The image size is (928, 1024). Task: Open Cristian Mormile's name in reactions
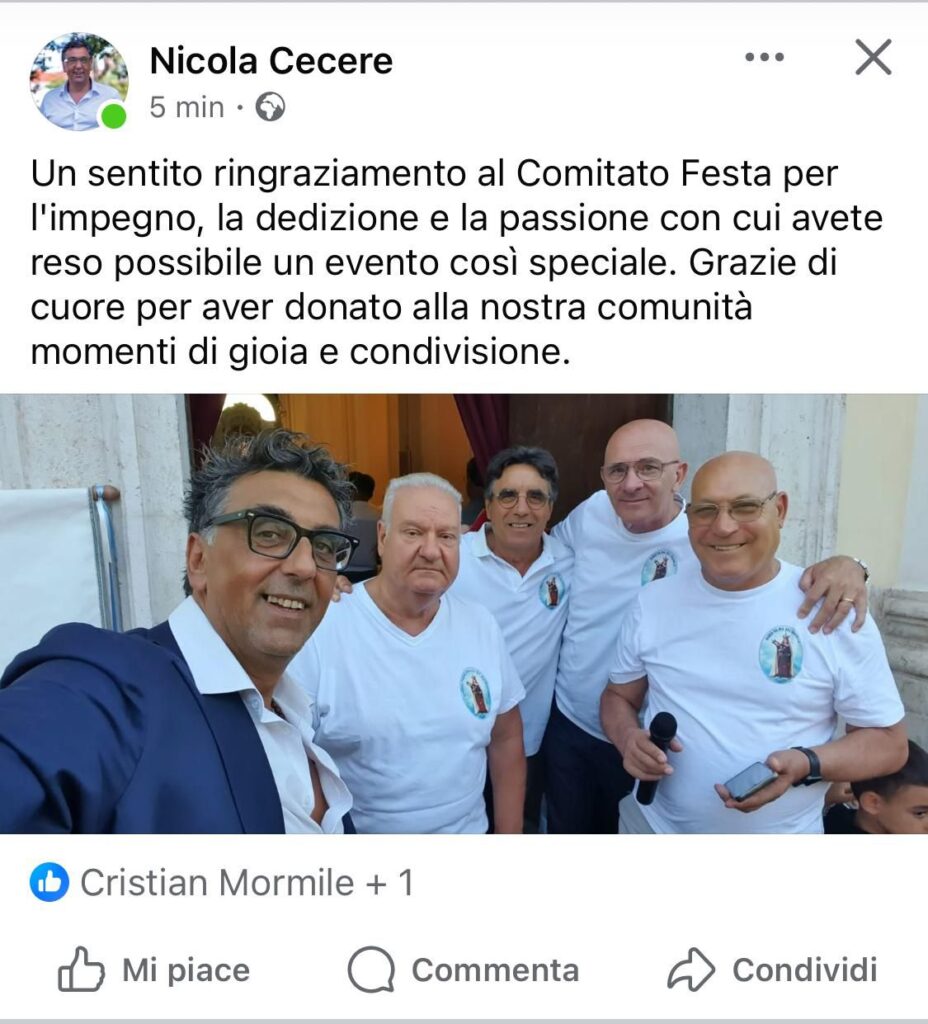click(x=217, y=883)
